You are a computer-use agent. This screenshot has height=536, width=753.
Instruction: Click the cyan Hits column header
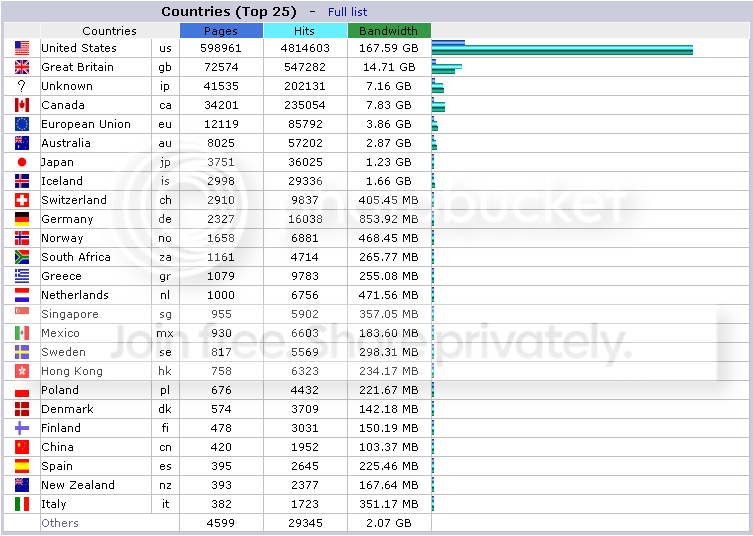305,31
